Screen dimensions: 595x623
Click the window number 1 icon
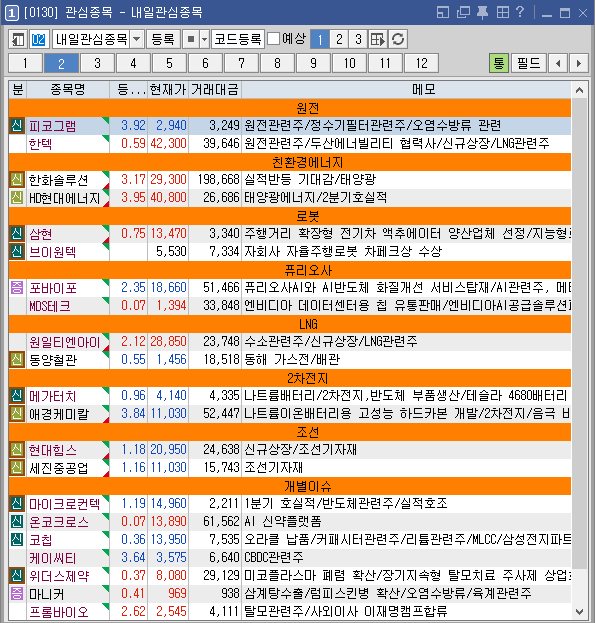12,13
